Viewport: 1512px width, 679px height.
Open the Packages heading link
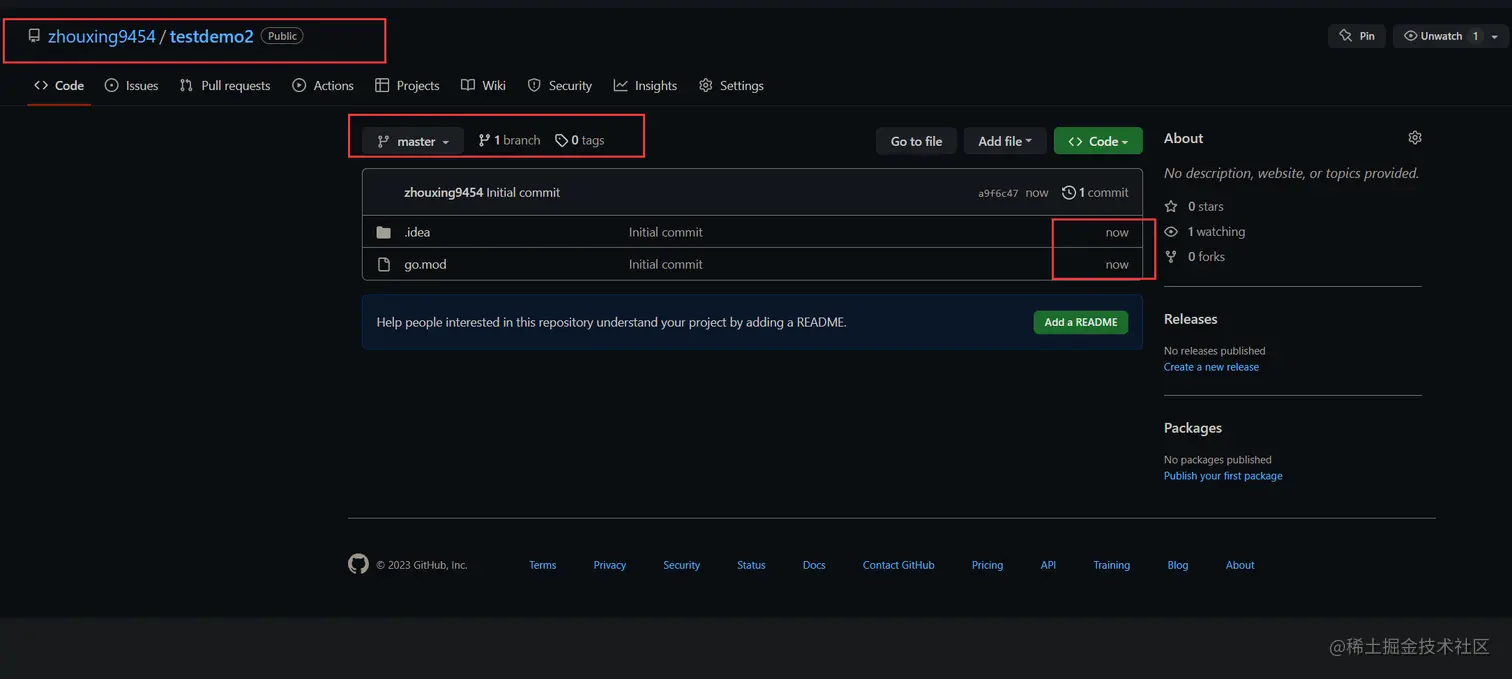(1193, 428)
